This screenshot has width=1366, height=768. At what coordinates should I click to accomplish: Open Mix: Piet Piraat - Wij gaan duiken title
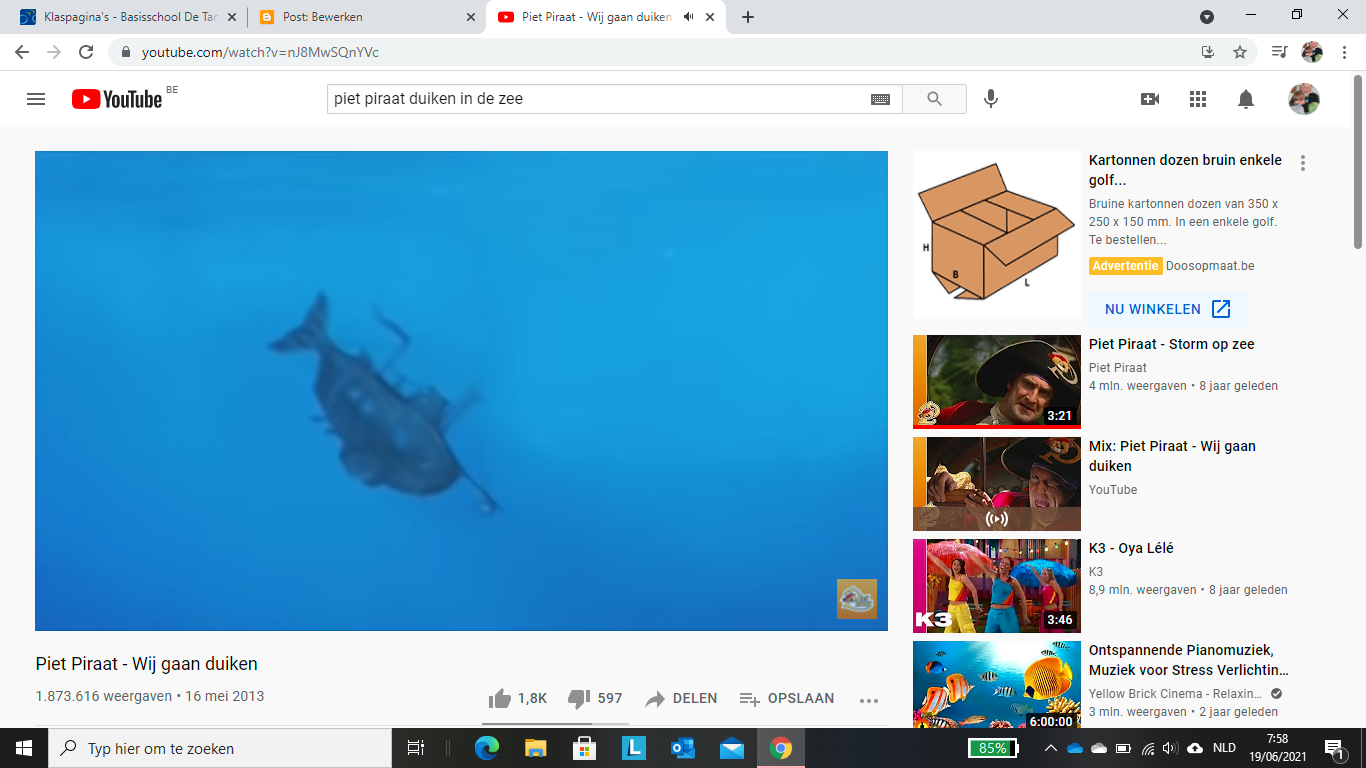pyautogui.click(x=1172, y=456)
